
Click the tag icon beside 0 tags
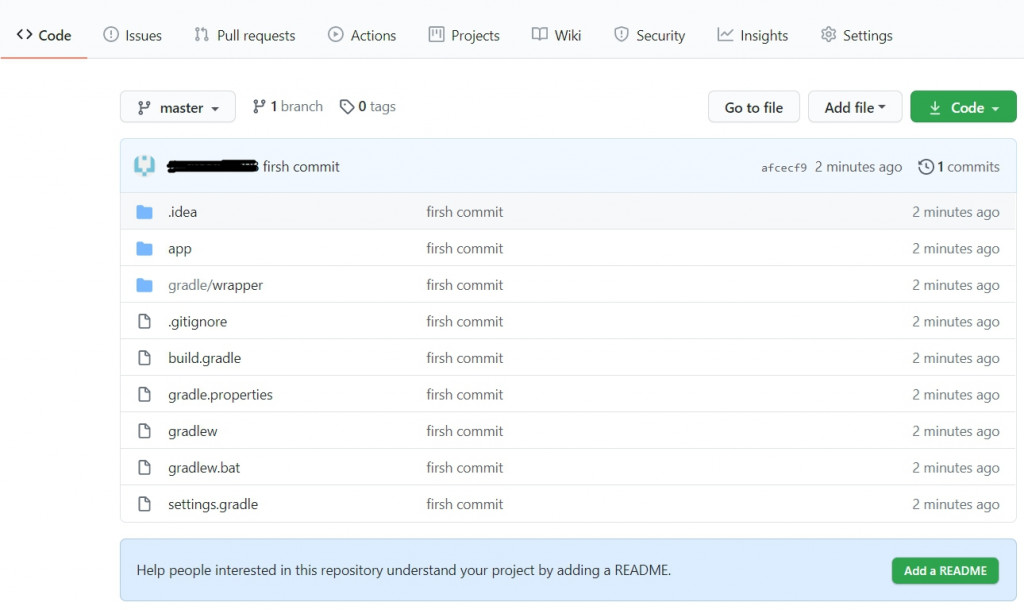point(347,106)
